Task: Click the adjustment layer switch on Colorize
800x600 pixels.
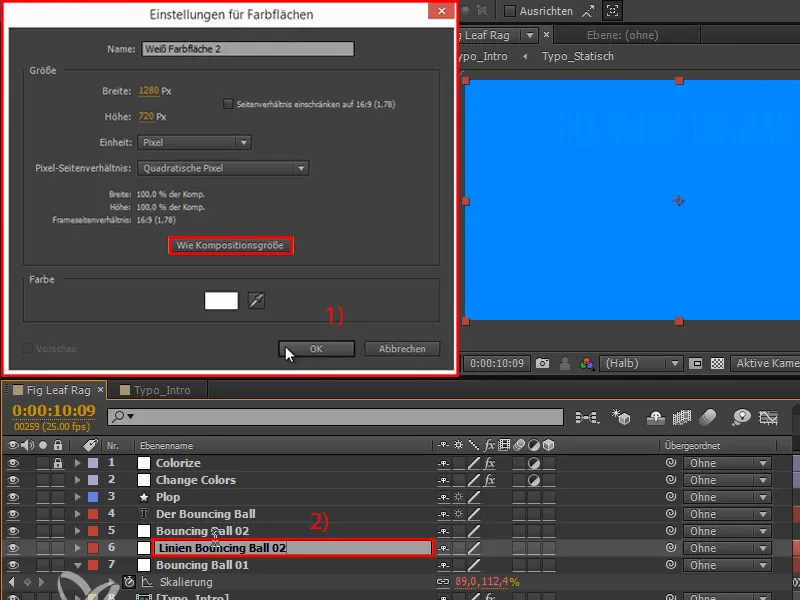Action: coord(534,463)
